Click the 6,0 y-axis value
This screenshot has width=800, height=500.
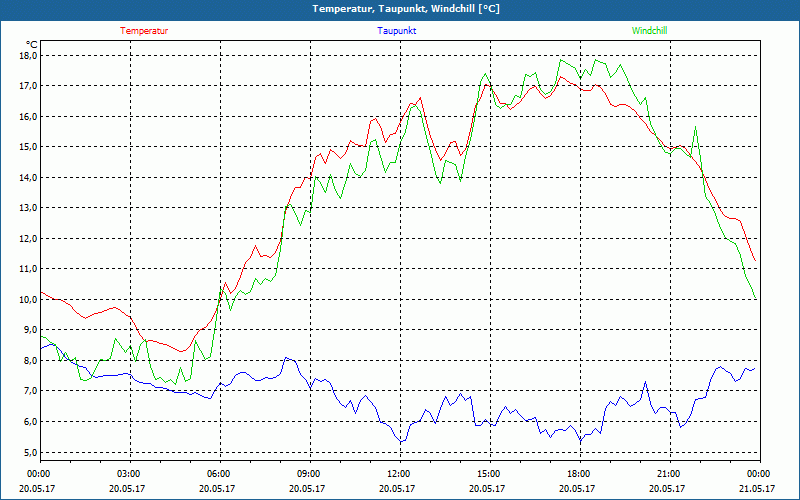(30, 421)
